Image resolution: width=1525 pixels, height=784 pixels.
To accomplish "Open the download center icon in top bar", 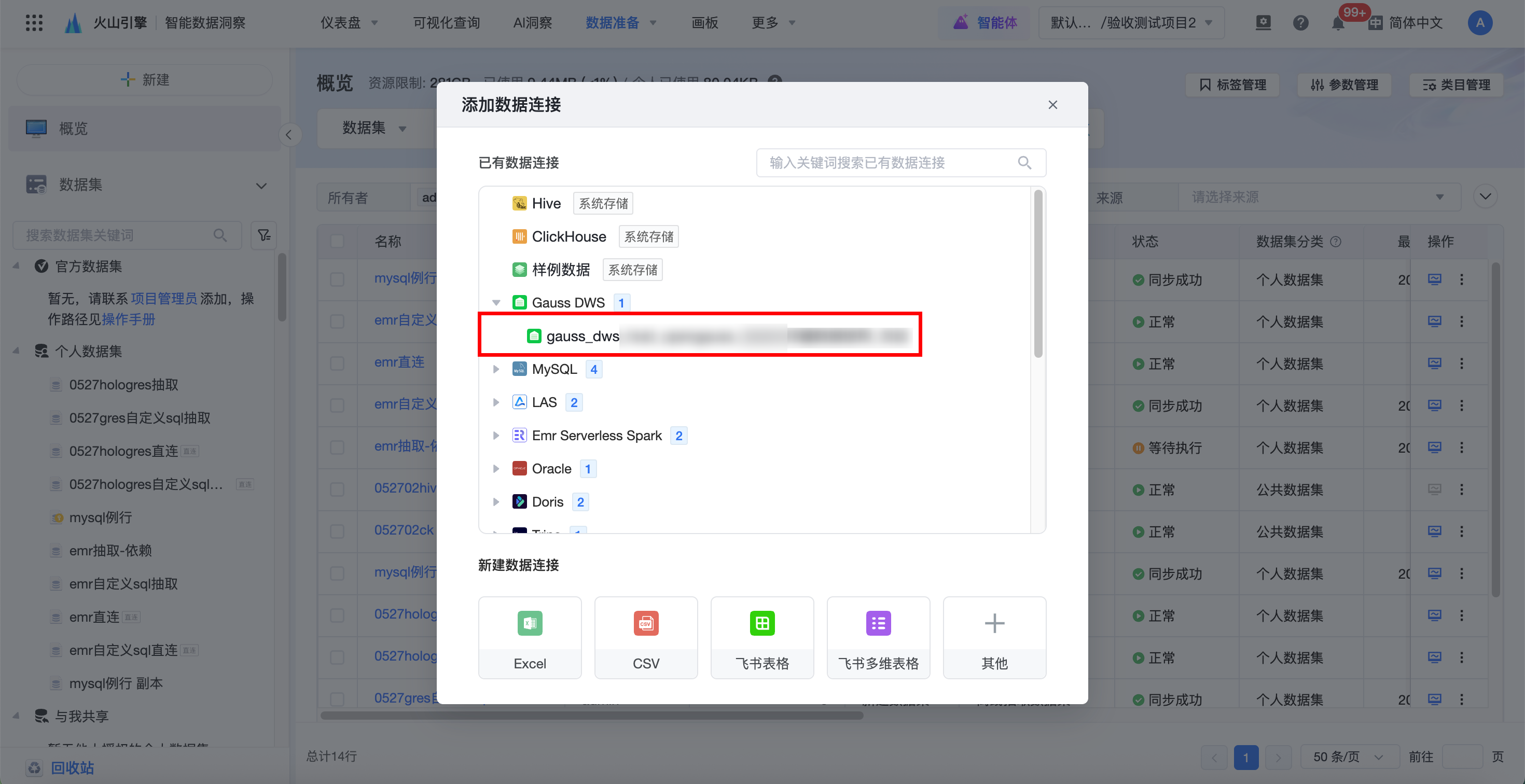I will click(x=1263, y=22).
